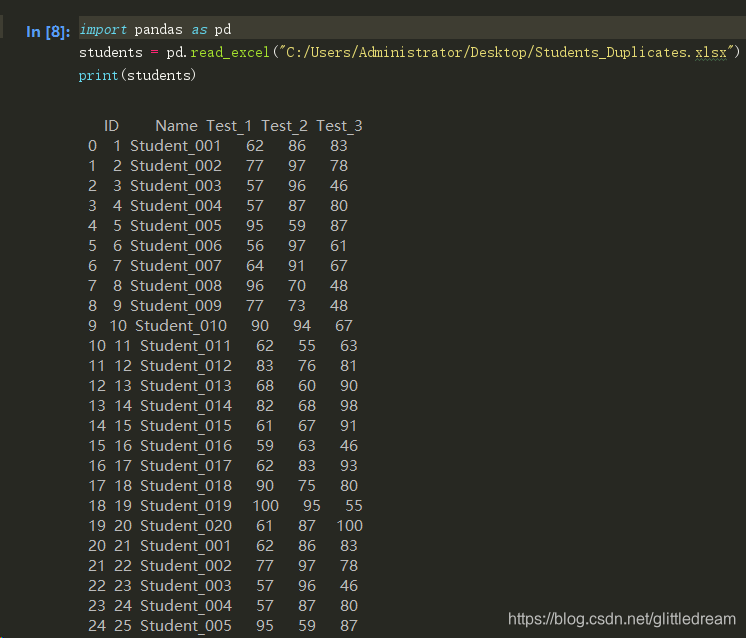Select Student_005 in output row 4
Screen dimensions: 746x638
(x=176, y=226)
